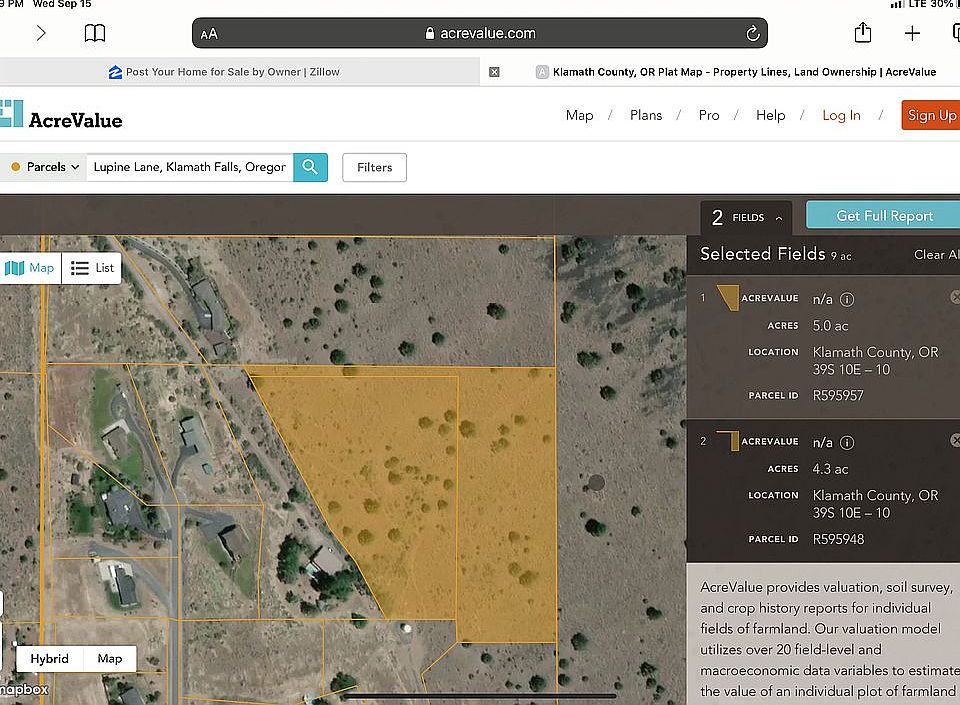960x705 pixels.
Task: Open the Parcels layer dropdown
Action: coord(45,167)
